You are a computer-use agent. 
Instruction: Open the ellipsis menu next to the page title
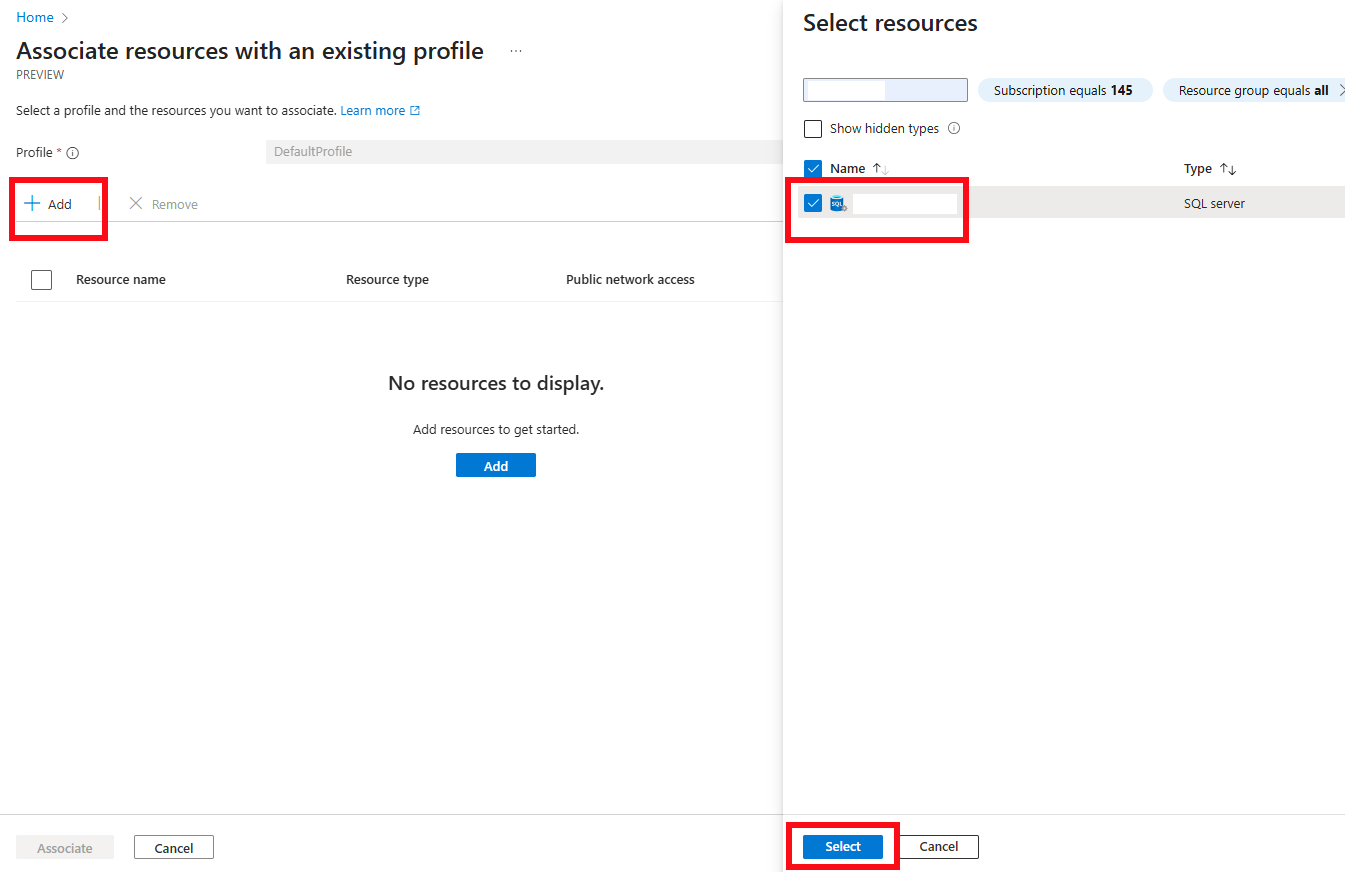(516, 51)
